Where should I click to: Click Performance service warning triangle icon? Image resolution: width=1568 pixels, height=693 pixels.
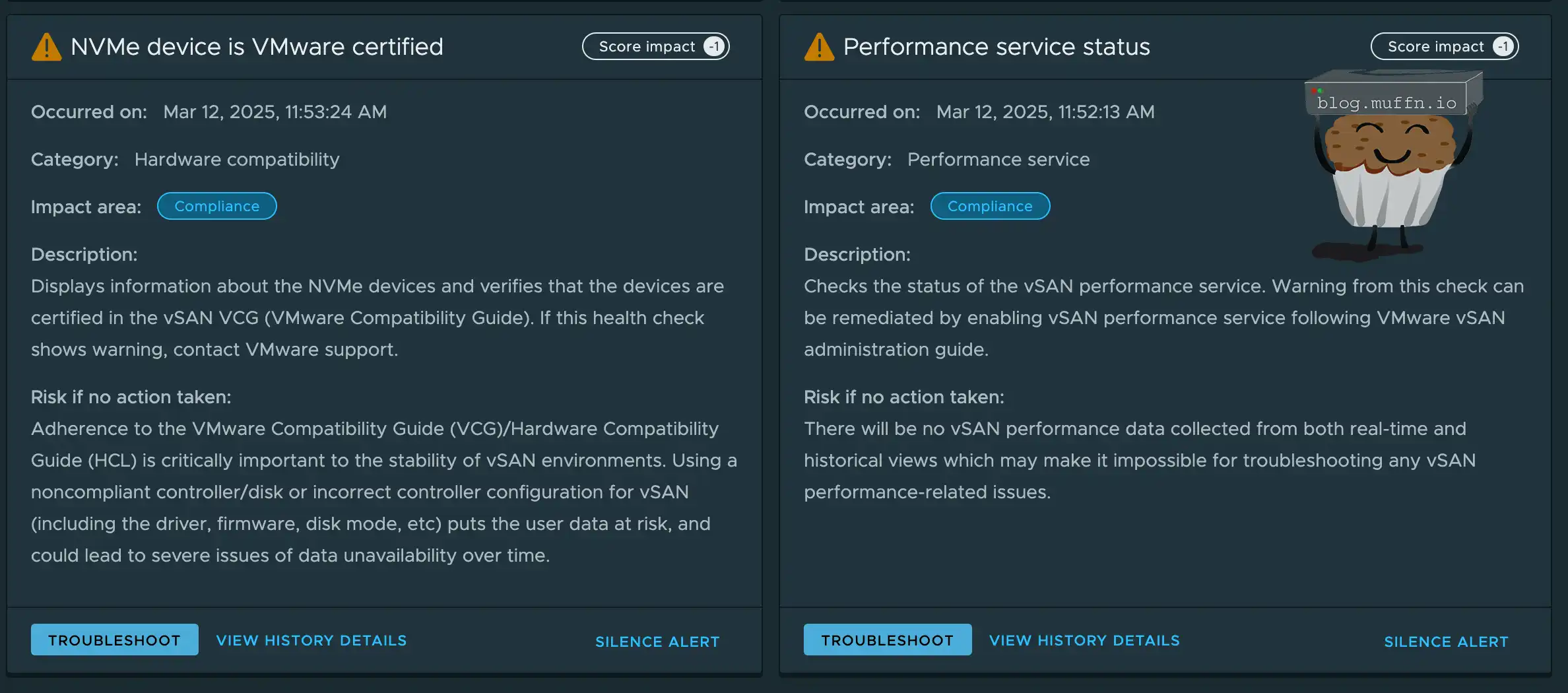(819, 48)
